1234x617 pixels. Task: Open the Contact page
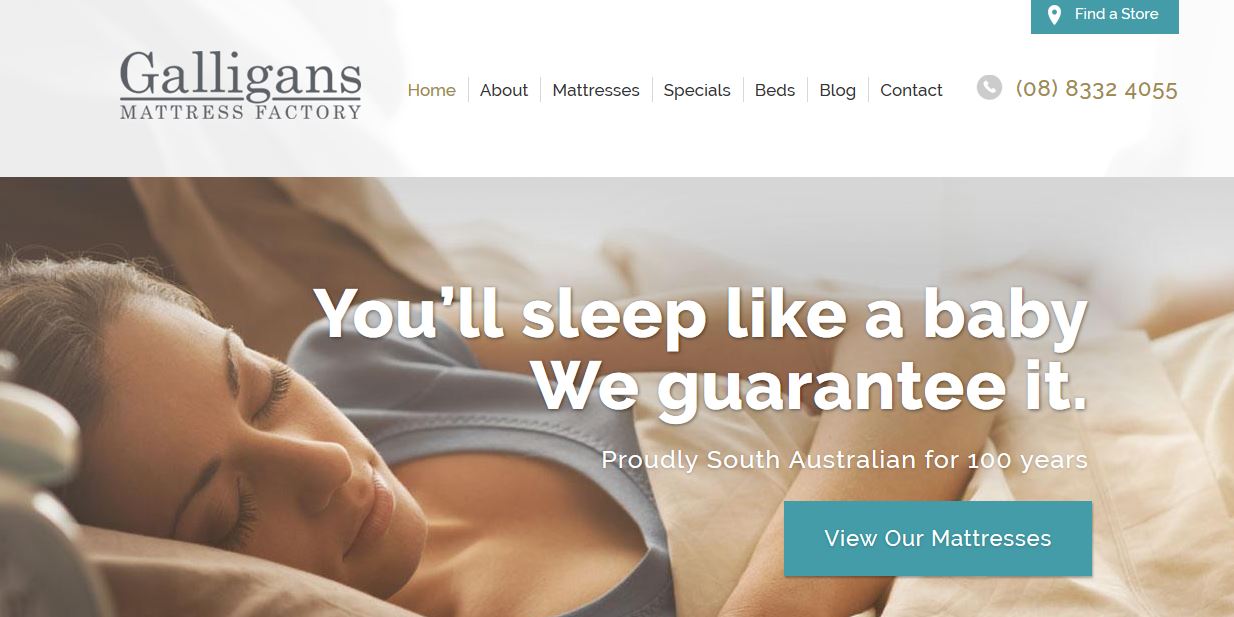click(x=911, y=90)
